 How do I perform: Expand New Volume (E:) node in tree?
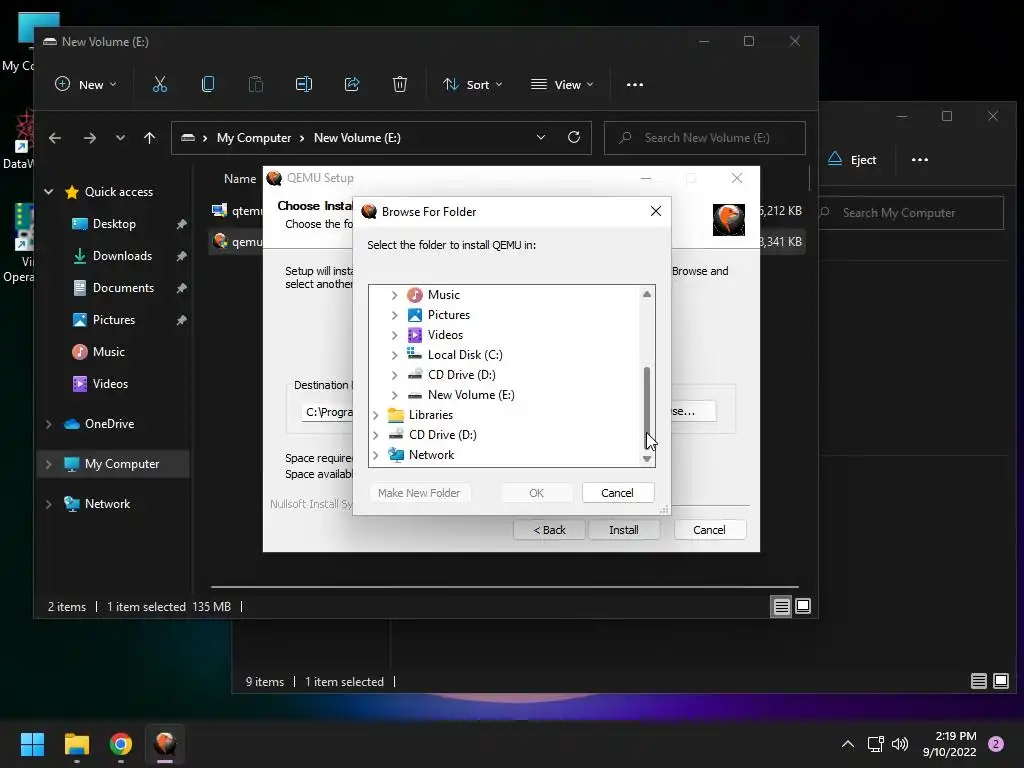[394, 395]
